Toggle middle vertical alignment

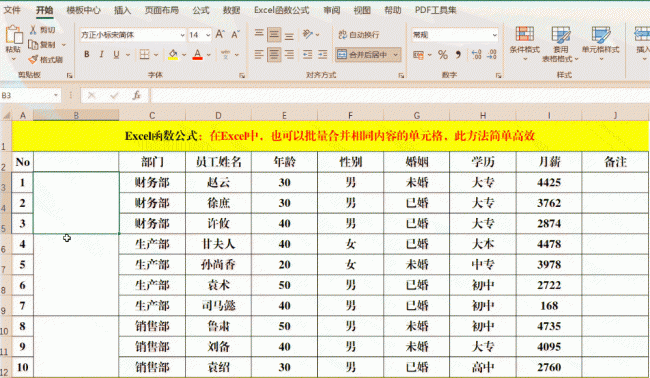click(274, 34)
